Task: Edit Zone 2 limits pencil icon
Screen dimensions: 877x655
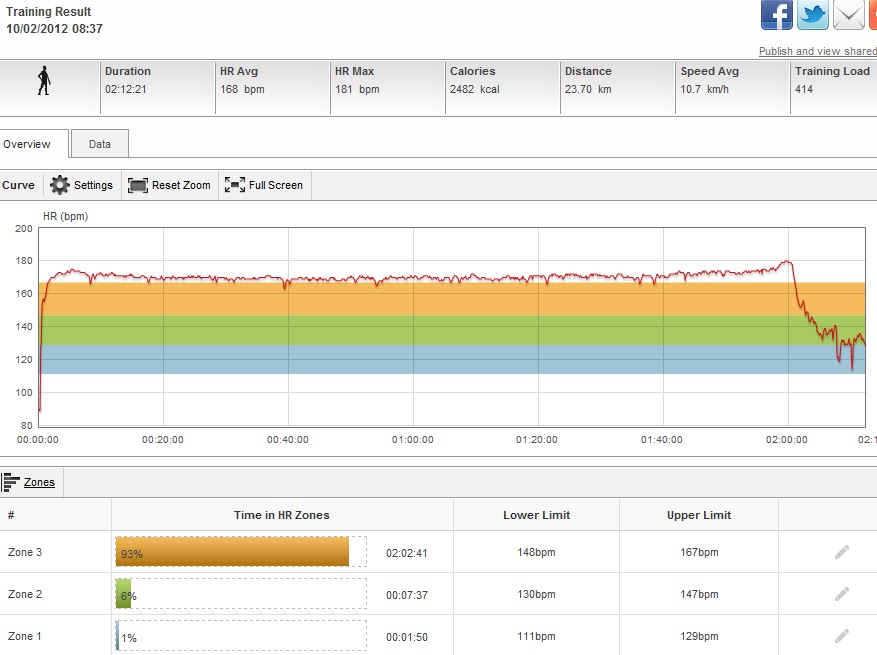Action: coord(842,594)
